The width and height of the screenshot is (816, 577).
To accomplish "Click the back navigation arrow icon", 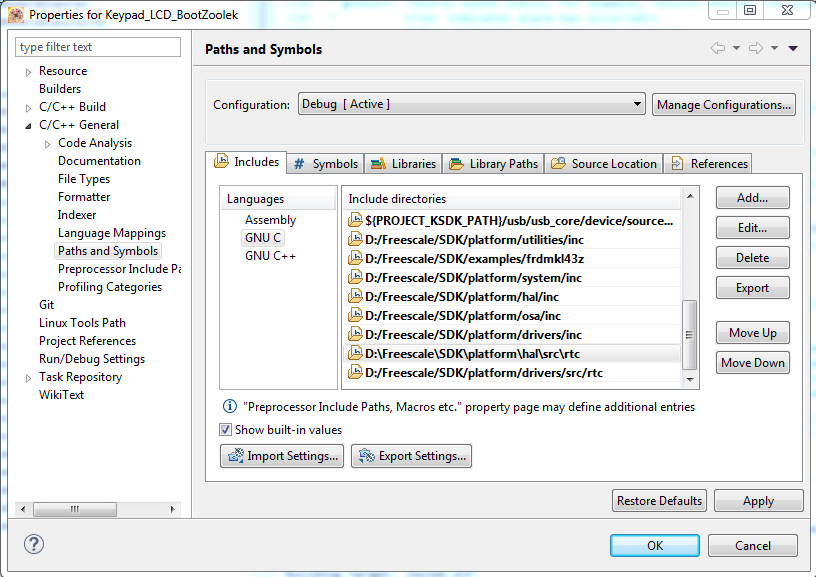I will point(718,48).
